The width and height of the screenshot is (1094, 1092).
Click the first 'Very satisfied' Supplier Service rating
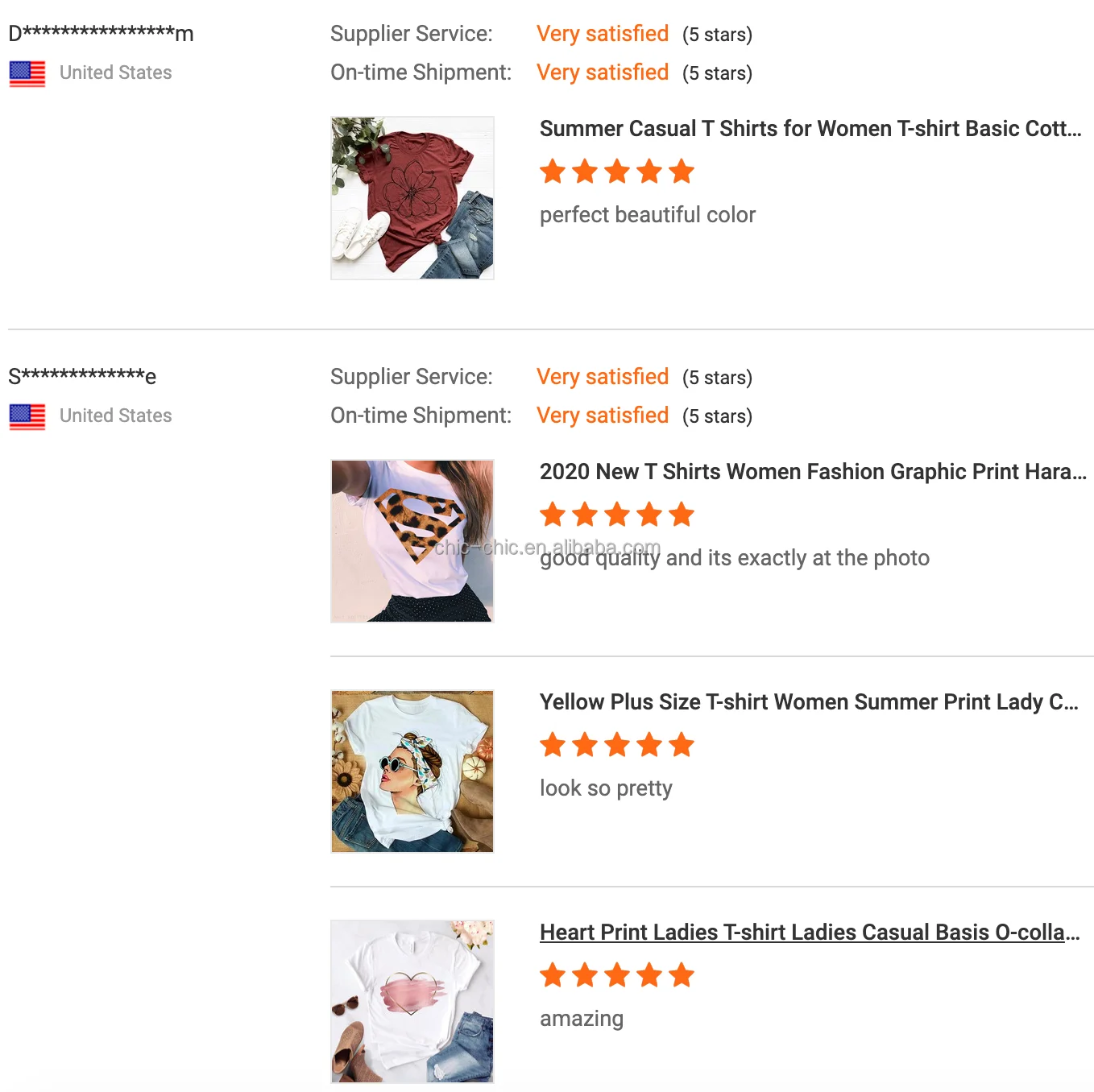pos(603,34)
